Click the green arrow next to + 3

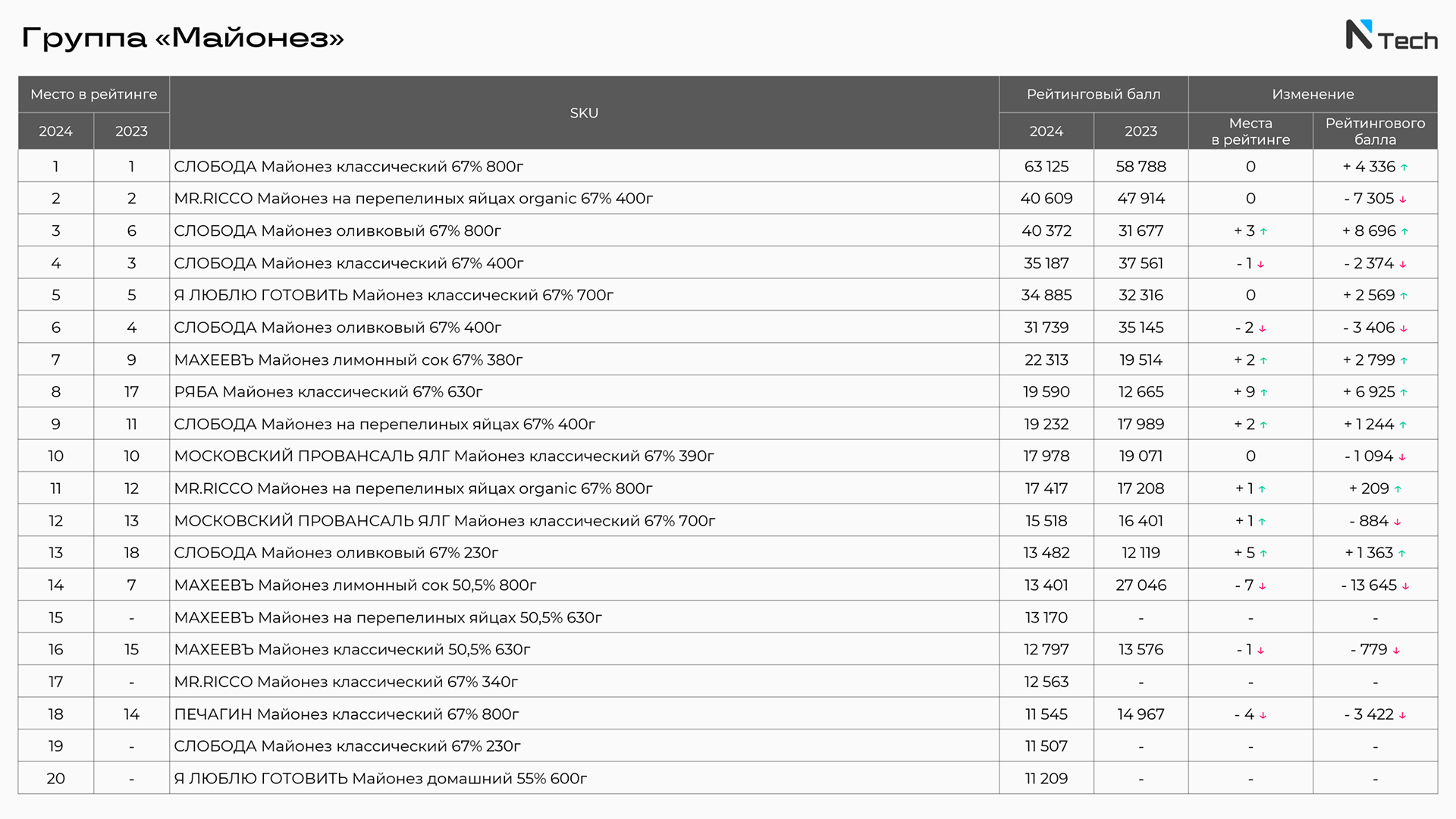(x=1263, y=232)
